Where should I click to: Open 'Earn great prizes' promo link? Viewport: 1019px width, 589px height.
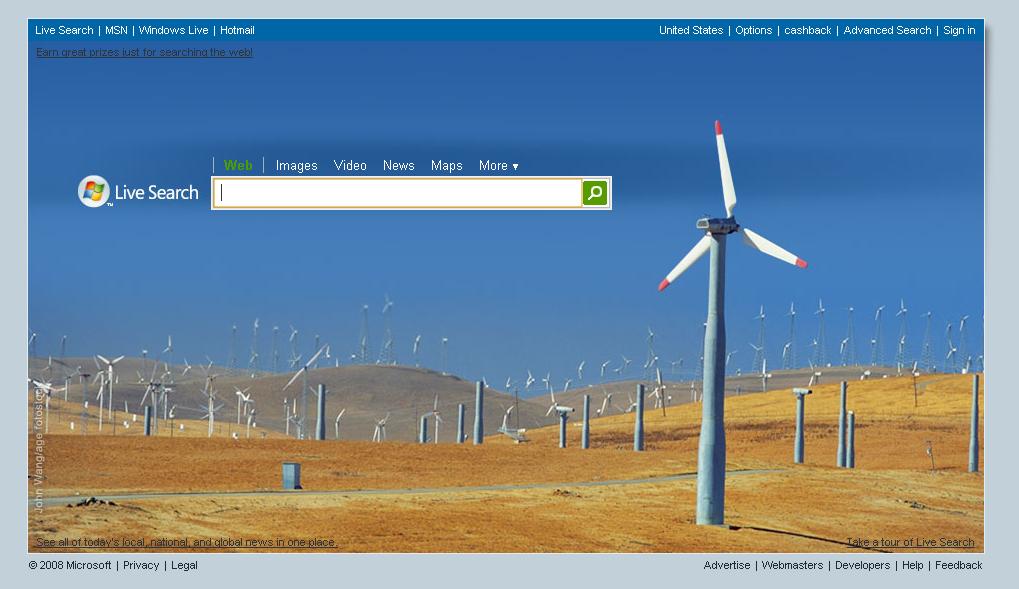(x=144, y=52)
